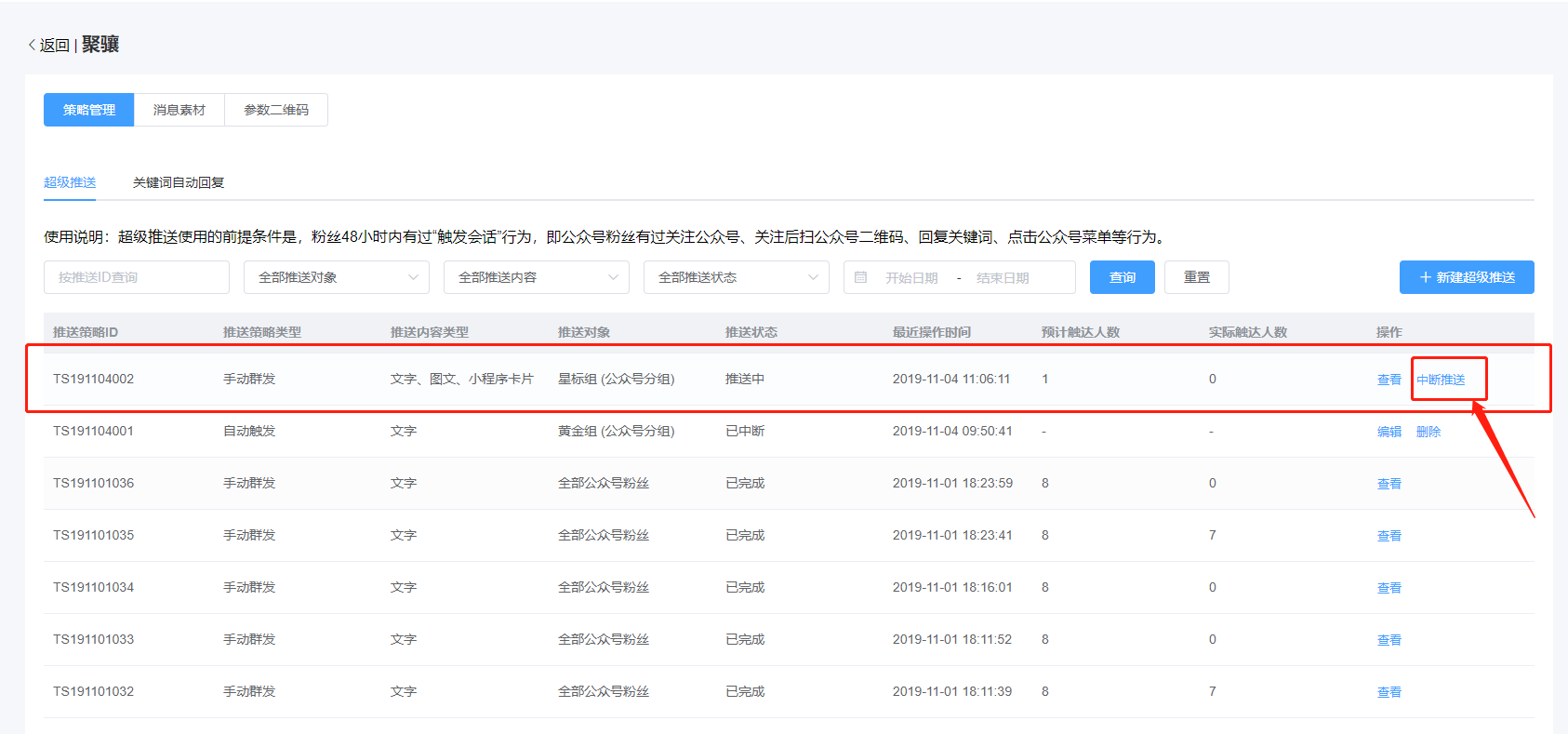Screen dimensions: 1568x734
Task: Select the 策略管理 tab
Action: pos(89,110)
